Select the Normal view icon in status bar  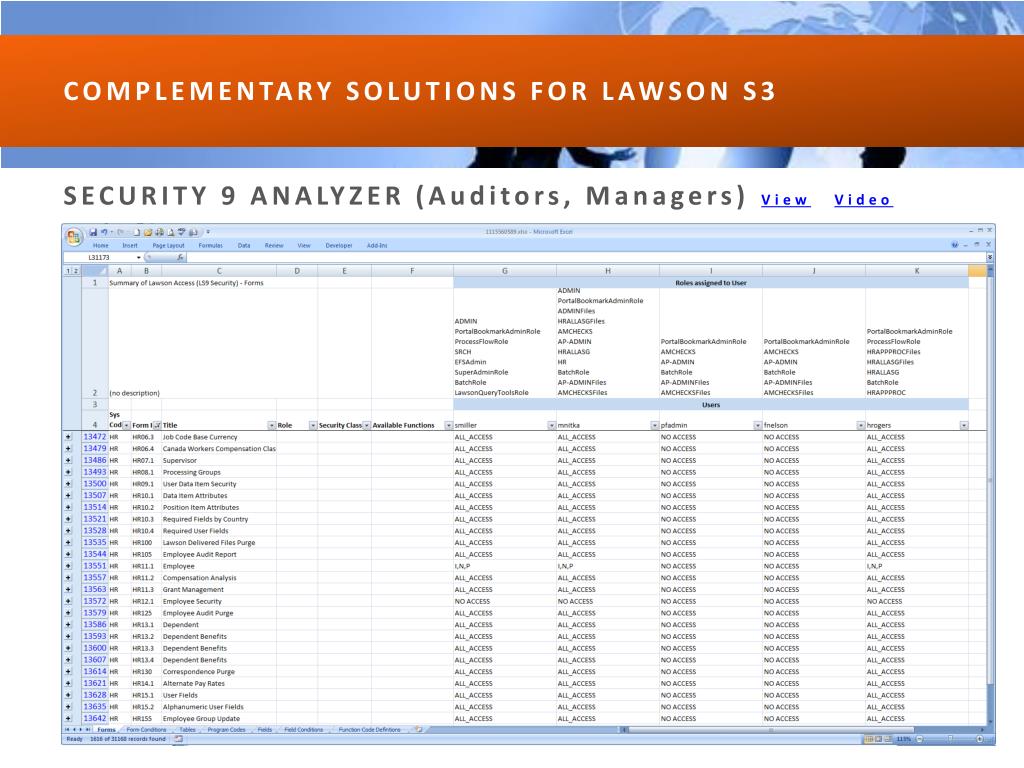[x=869, y=739]
